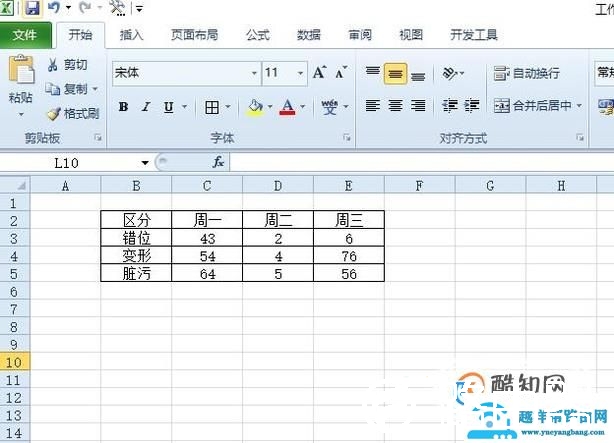Toggle Italic formatting
This screenshot has height=443, width=614.
[146, 107]
